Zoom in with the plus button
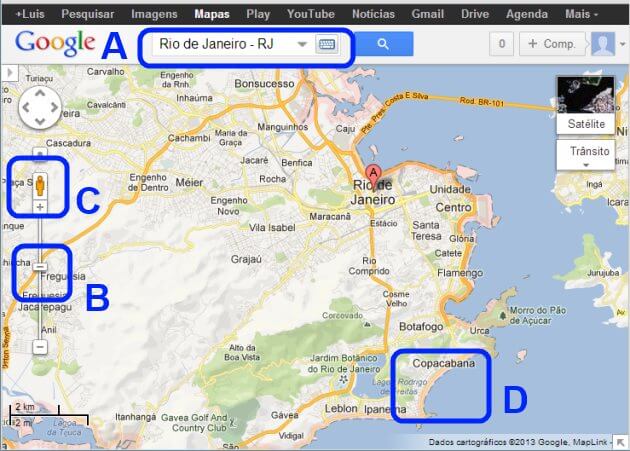630x451 pixels. coord(40,207)
